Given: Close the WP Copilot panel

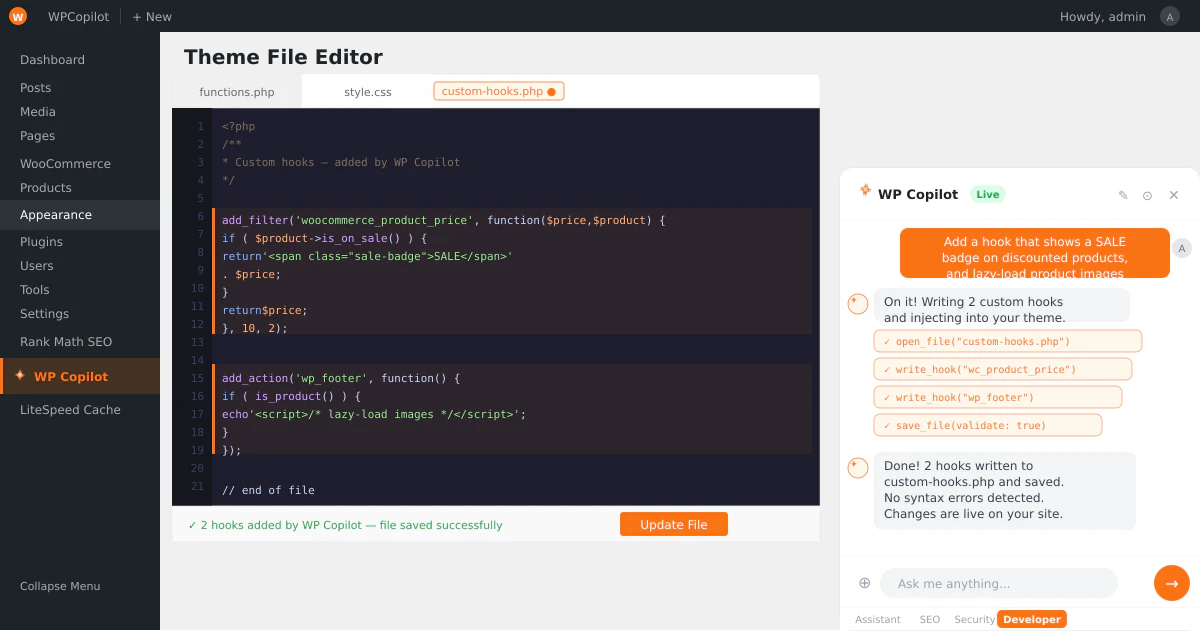Looking at the screenshot, I should (x=1174, y=195).
